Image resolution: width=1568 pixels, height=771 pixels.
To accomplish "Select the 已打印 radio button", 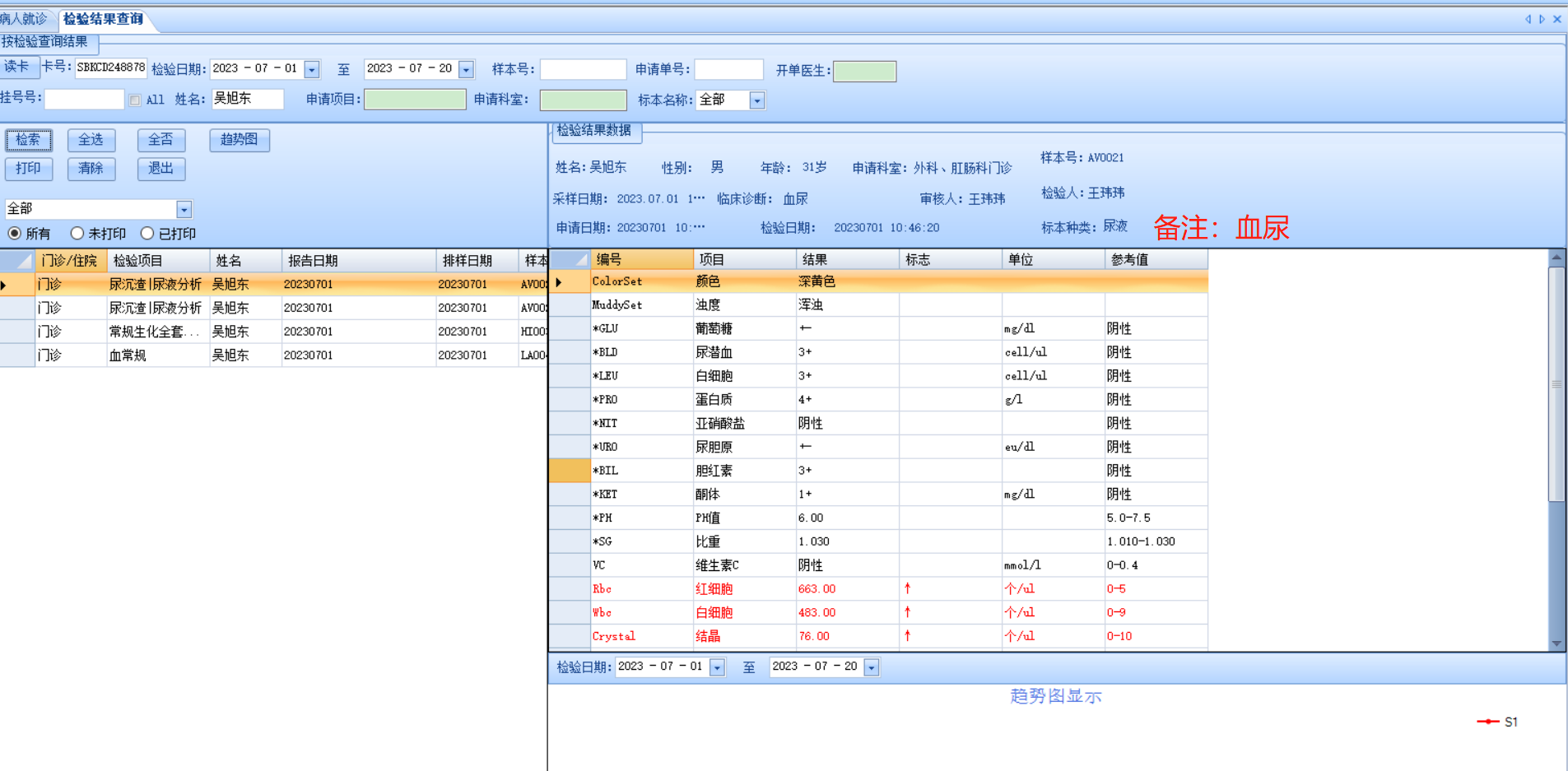I will [147, 234].
